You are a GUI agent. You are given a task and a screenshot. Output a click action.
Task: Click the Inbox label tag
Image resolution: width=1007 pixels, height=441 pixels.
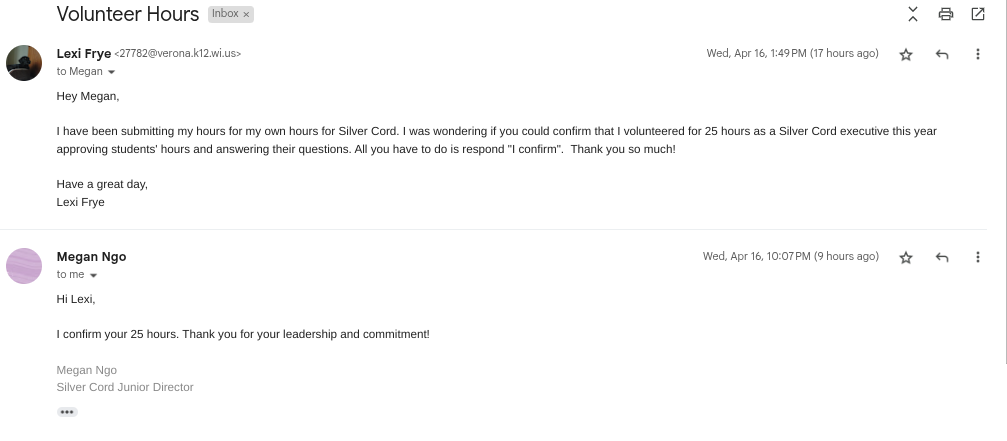point(225,14)
